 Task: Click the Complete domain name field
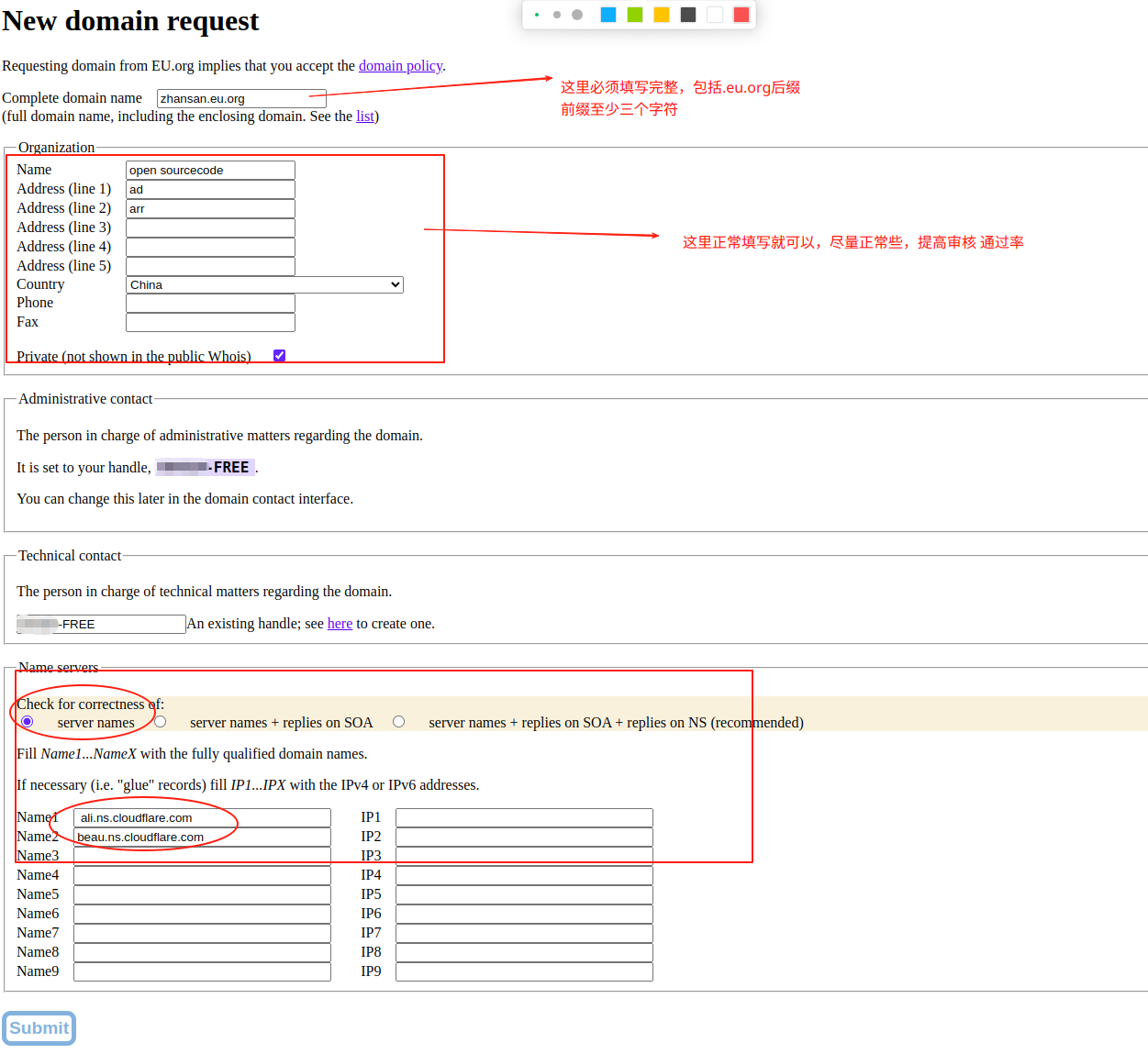click(x=241, y=99)
